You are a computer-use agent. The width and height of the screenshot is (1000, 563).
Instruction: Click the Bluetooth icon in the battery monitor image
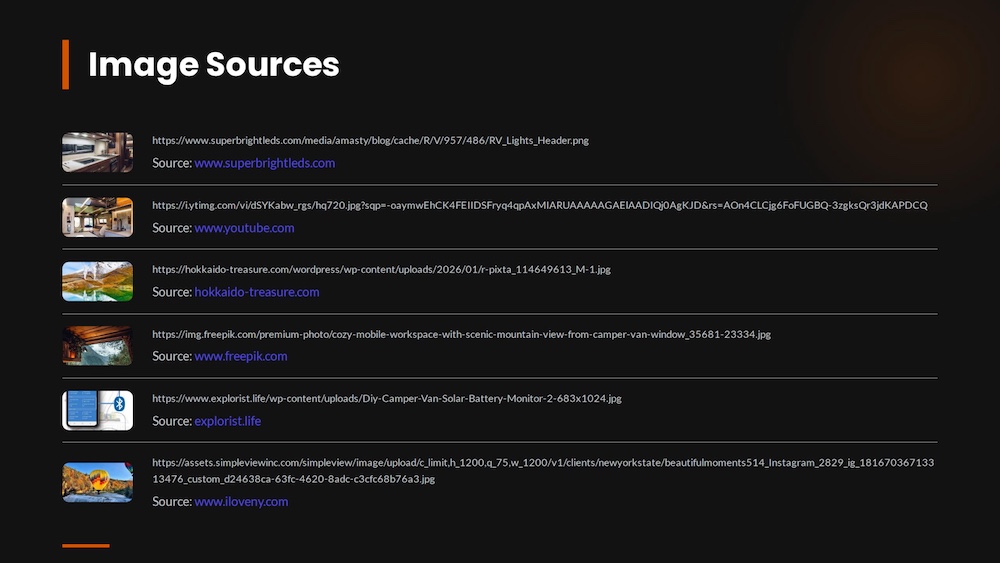[x=119, y=404]
